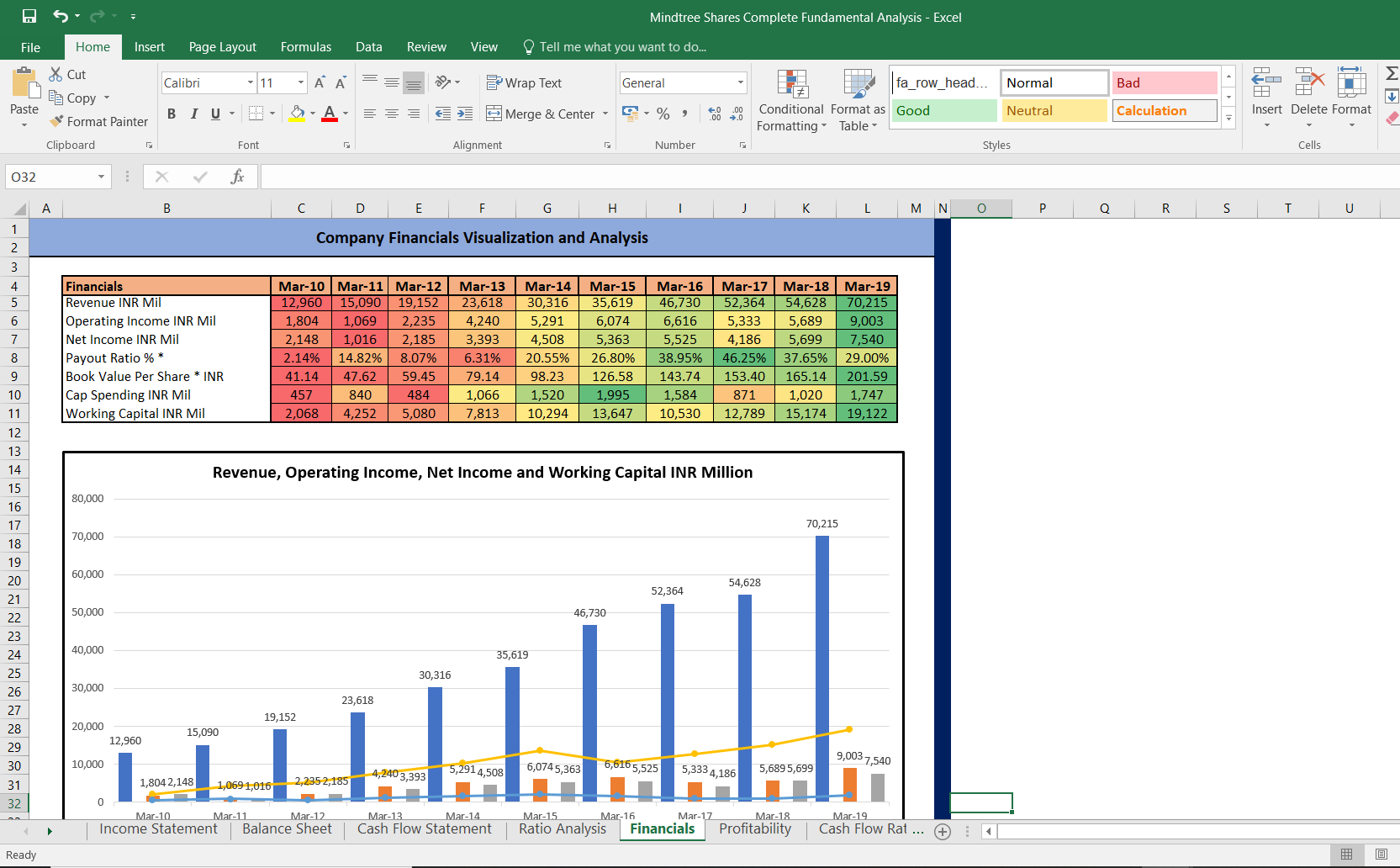The width and height of the screenshot is (1400, 868).
Task: Open Alignment dialog launcher
Action: [608, 146]
